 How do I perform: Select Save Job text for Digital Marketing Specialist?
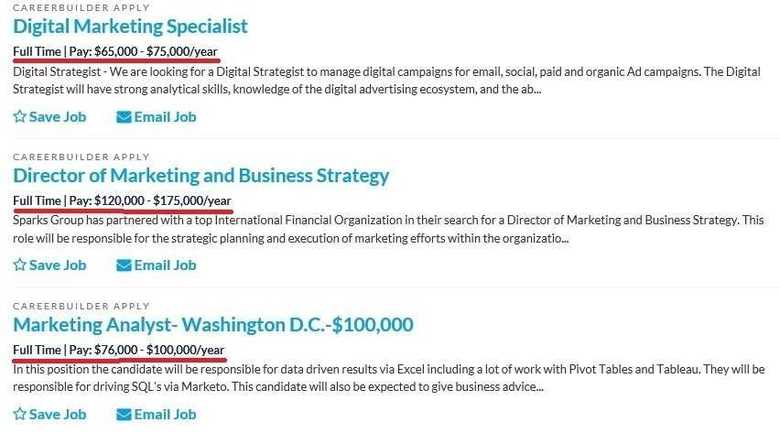tap(58, 117)
